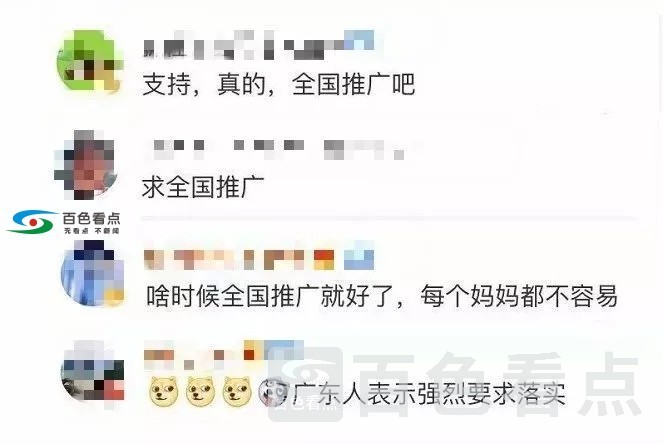
Task: Open the green avatar of first commenter
Action: pos(90,61)
